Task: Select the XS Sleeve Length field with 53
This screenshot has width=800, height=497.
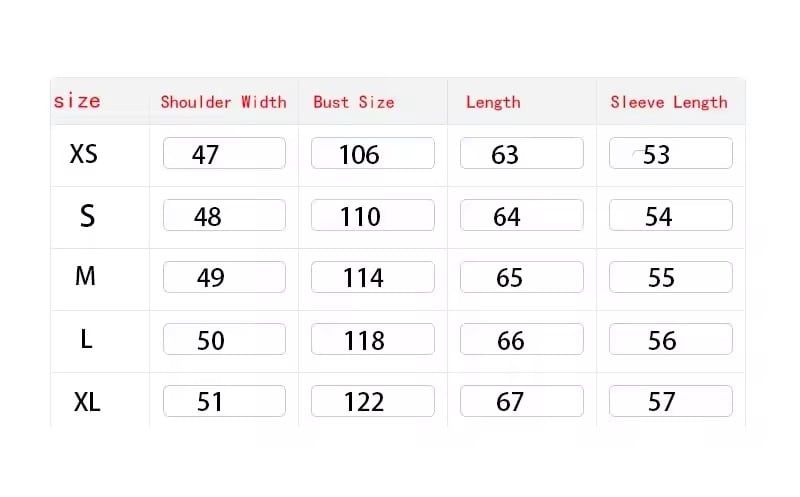Action: click(x=670, y=154)
